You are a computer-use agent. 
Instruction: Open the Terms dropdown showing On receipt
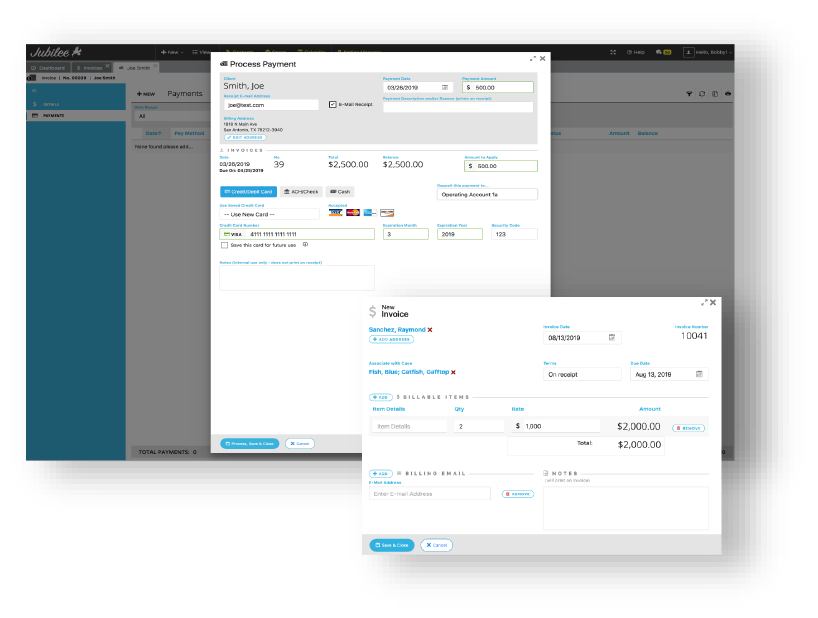(x=582, y=374)
